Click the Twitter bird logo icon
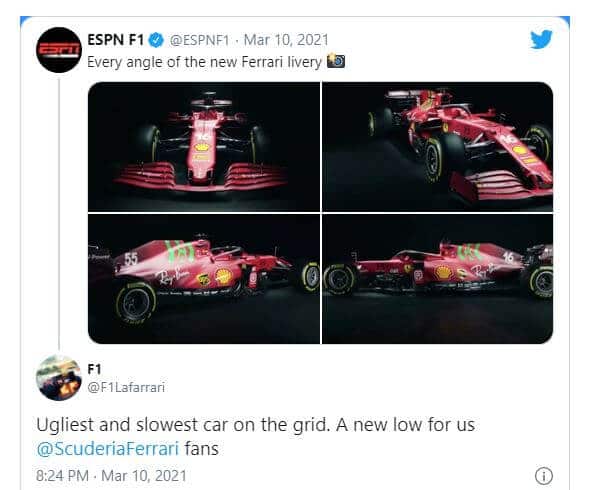This screenshot has height=490, width=590. tap(541, 40)
